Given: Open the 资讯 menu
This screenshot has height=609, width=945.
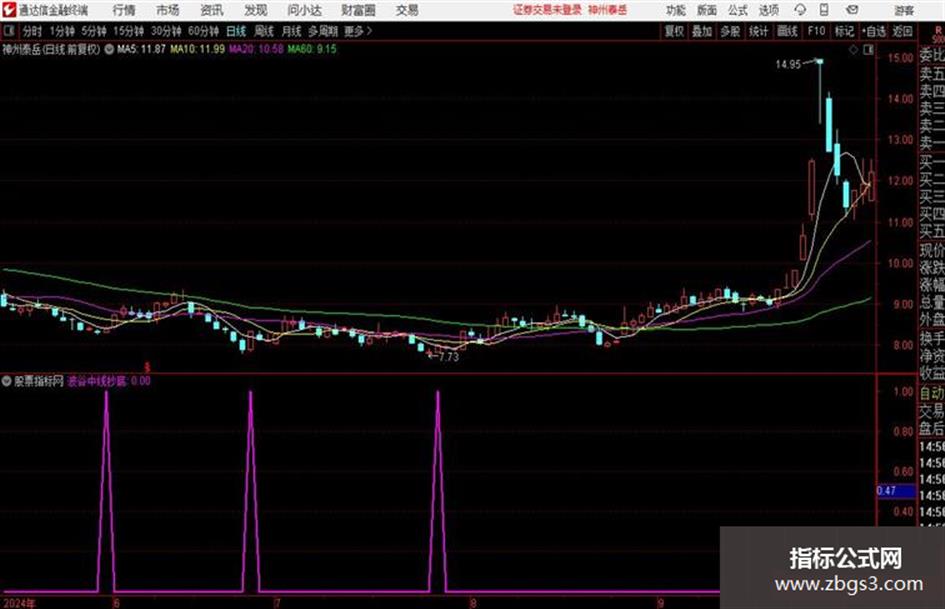Looking at the screenshot, I should (x=212, y=10).
